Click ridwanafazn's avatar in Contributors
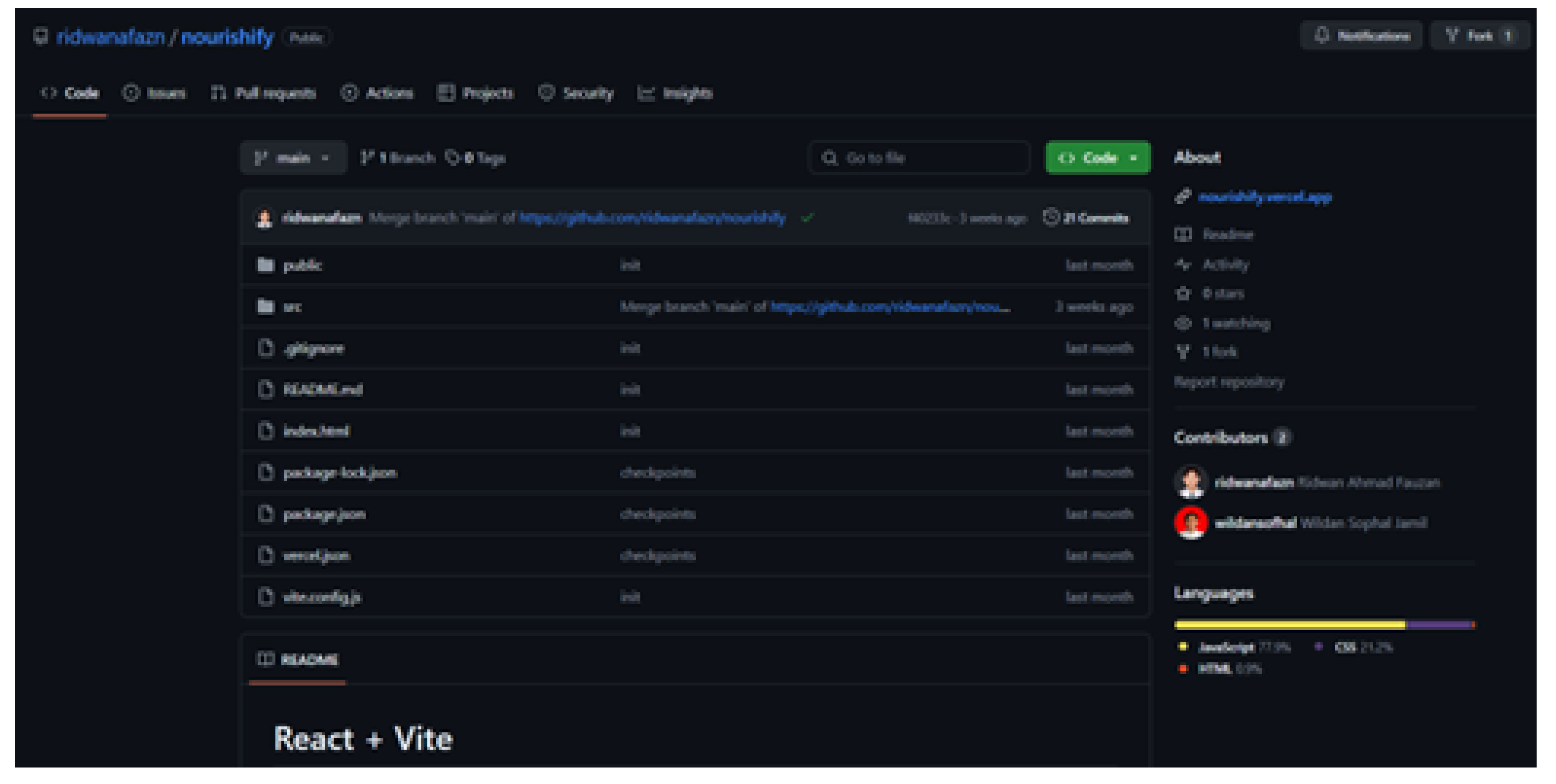The image size is (1556, 784). 1190,482
